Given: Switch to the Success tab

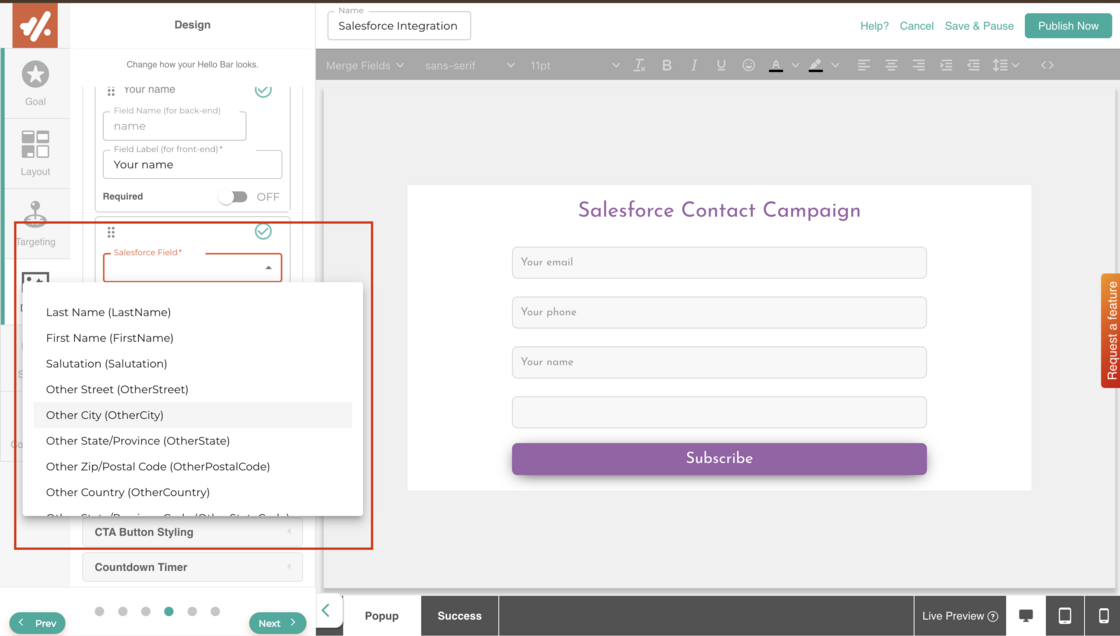Looking at the screenshot, I should click(459, 616).
